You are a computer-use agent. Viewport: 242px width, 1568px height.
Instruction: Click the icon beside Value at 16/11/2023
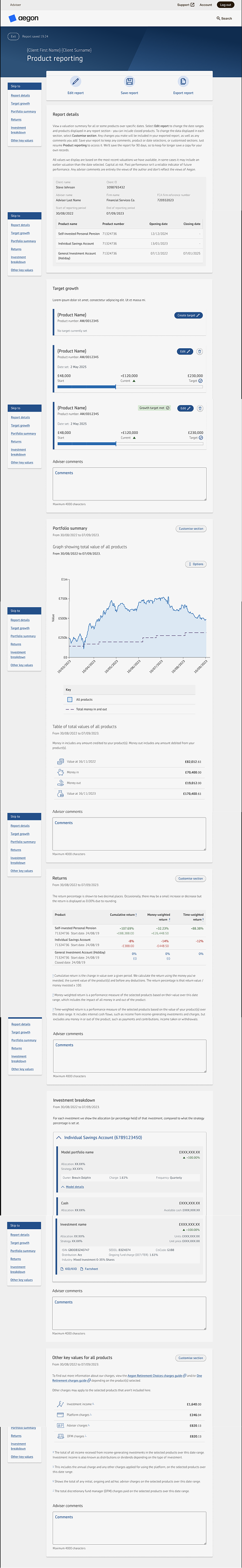(60, 794)
